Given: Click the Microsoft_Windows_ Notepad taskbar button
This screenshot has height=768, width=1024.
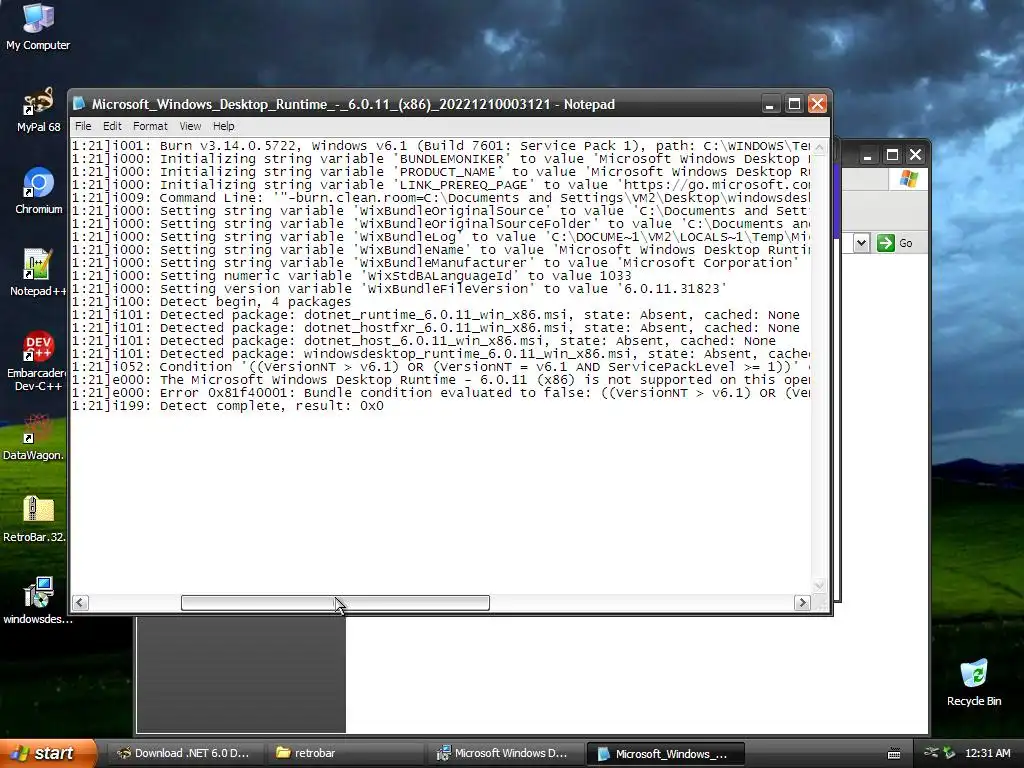Looking at the screenshot, I should (665, 754).
